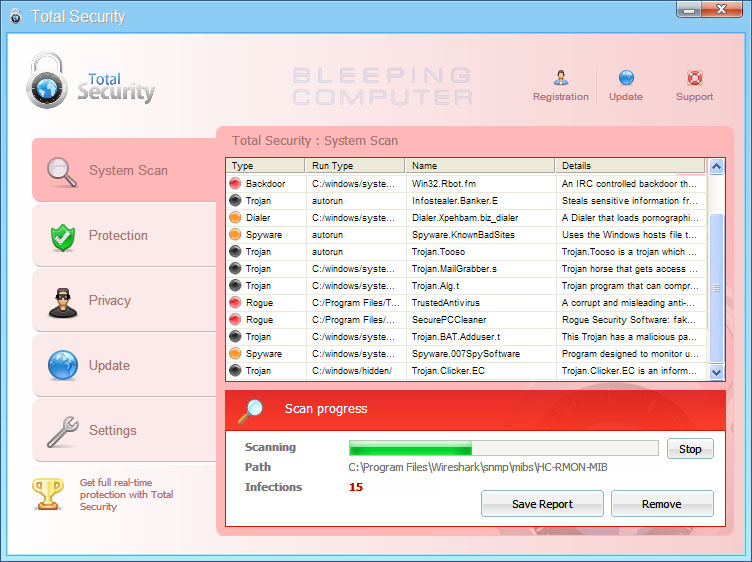Go to the Settings tab
This screenshot has height=562, width=752.
coord(124,431)
